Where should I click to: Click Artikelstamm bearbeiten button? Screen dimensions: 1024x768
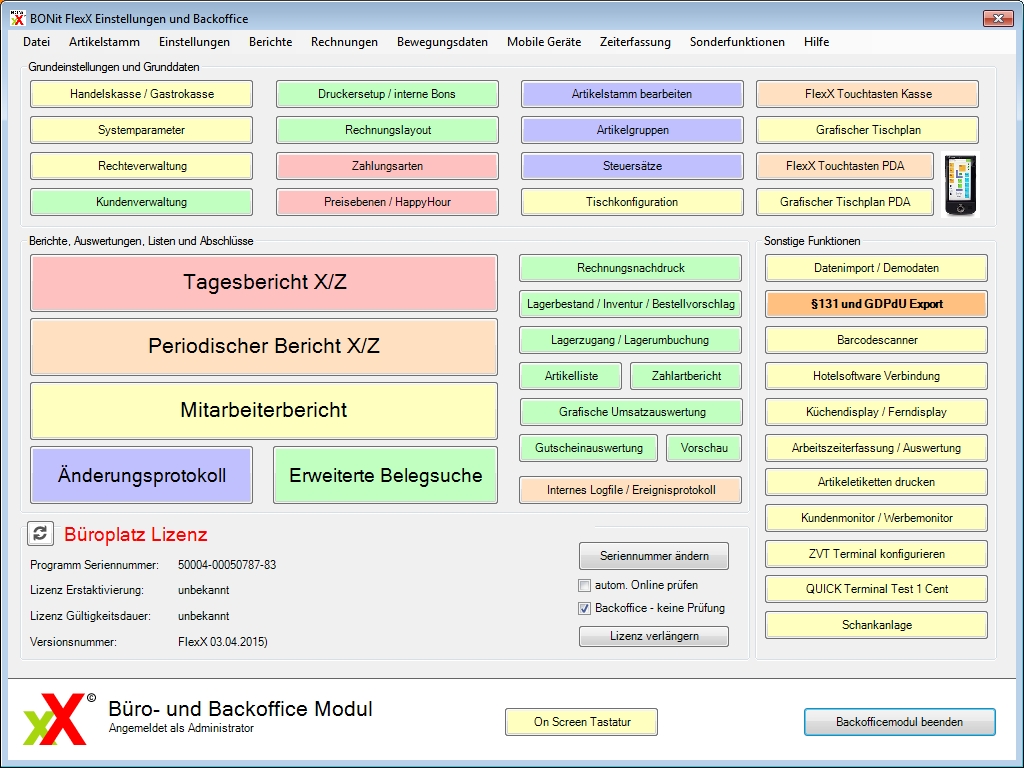(632, 94)
